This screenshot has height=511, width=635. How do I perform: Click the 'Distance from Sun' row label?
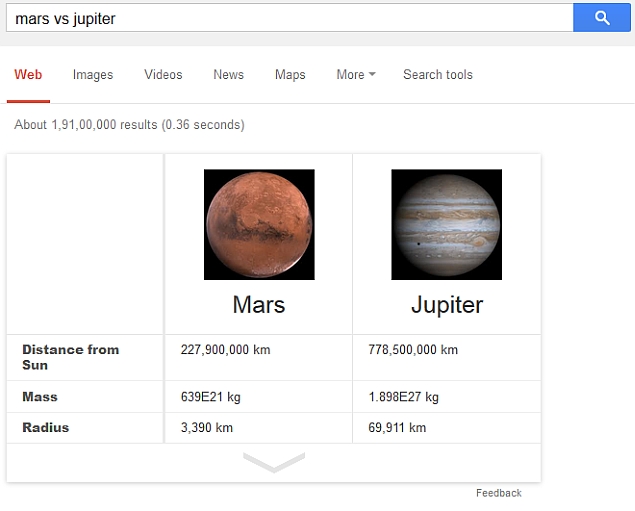coord(70,357)
